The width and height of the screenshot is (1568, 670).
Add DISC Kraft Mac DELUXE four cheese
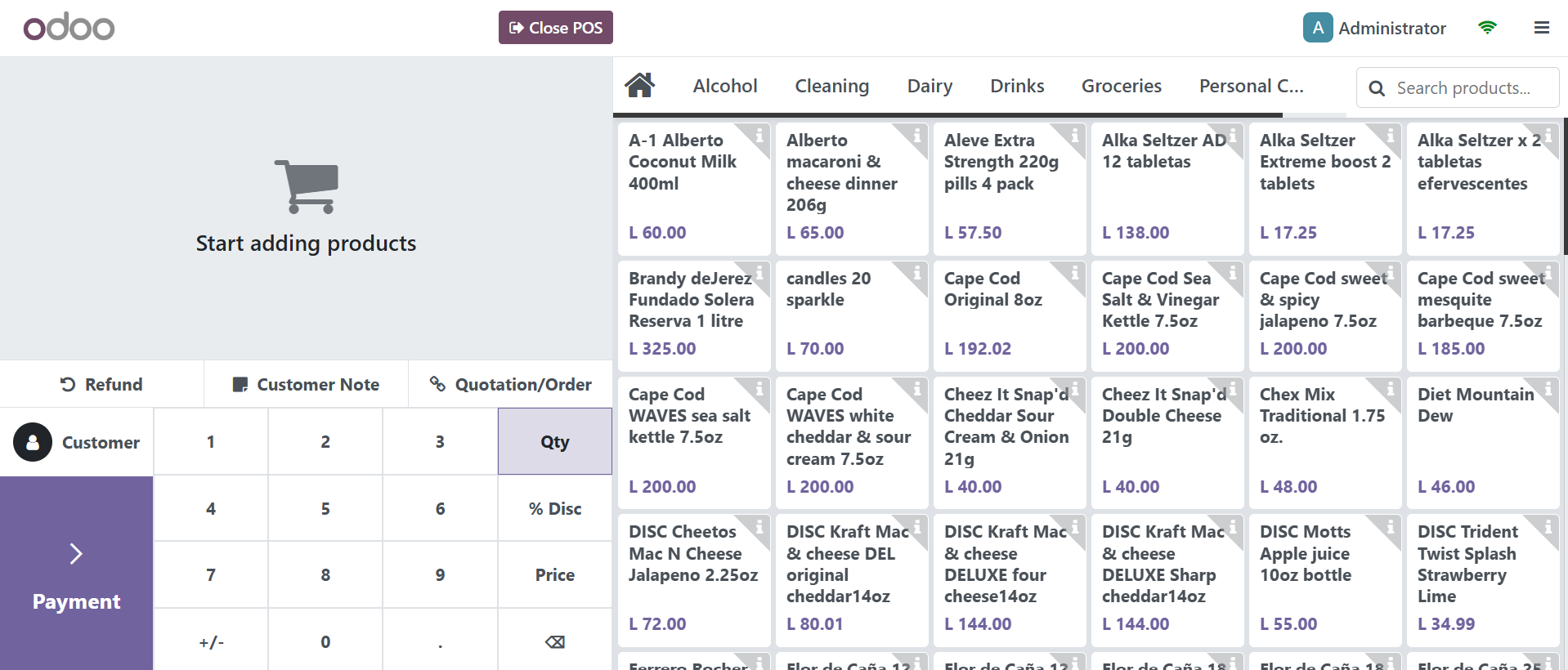(x=1010, y=579)
